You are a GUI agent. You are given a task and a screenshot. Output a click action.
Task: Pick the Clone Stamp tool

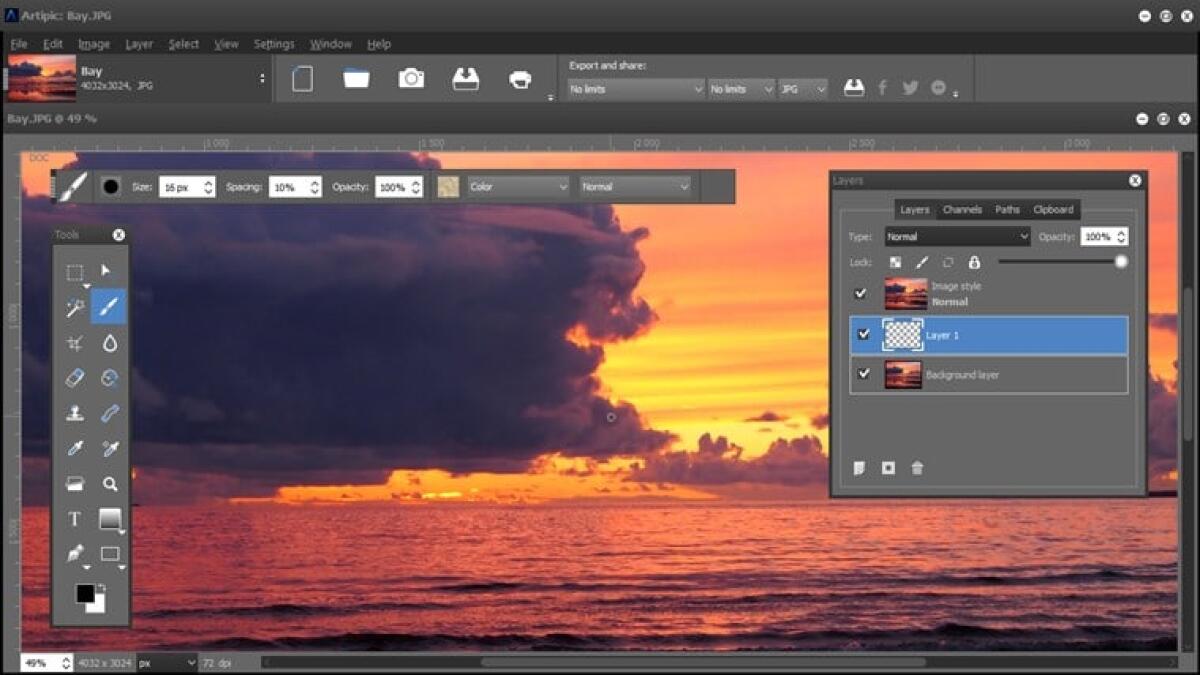(75, 413)
